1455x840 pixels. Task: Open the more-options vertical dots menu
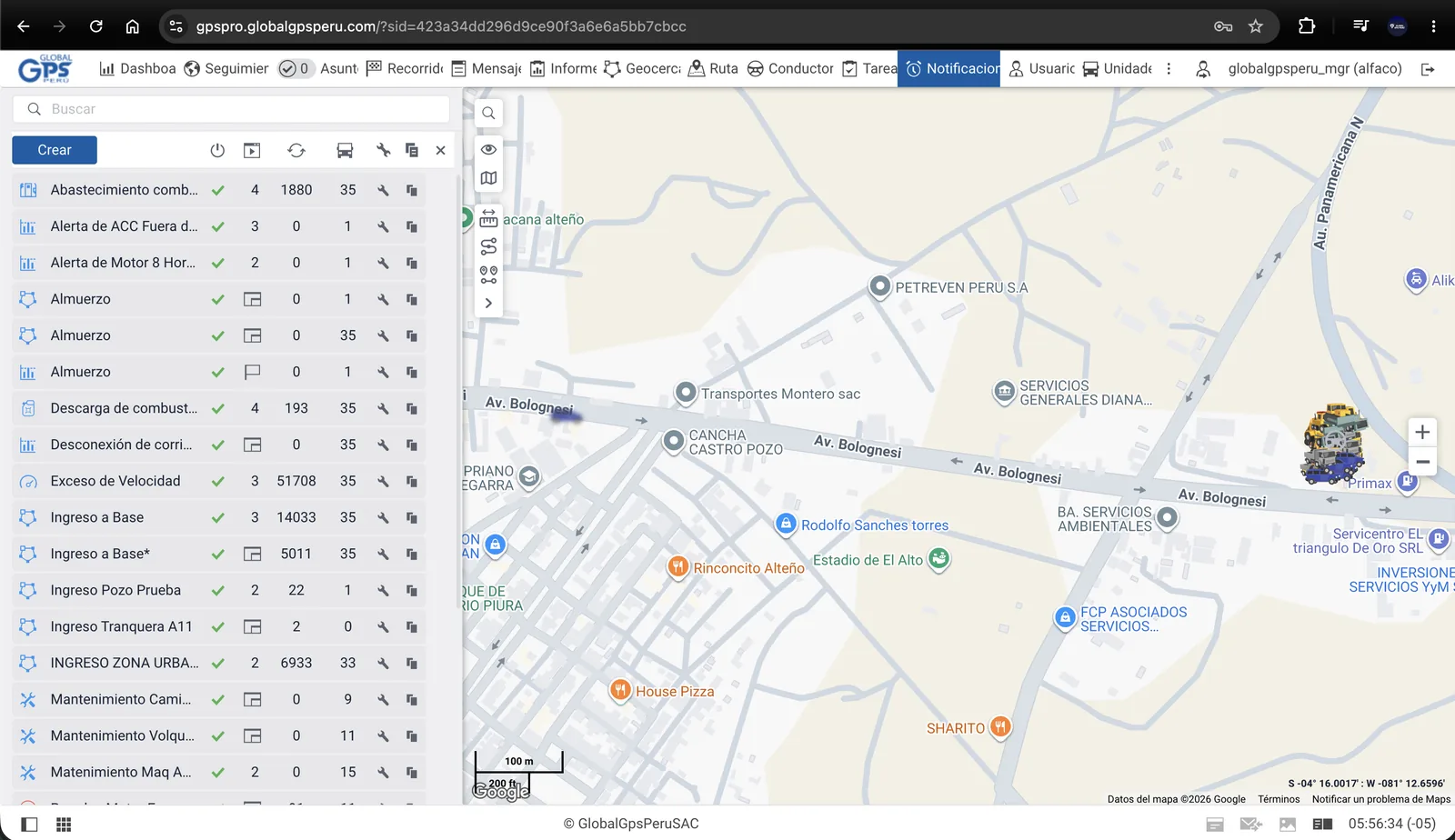point(1169,68)
